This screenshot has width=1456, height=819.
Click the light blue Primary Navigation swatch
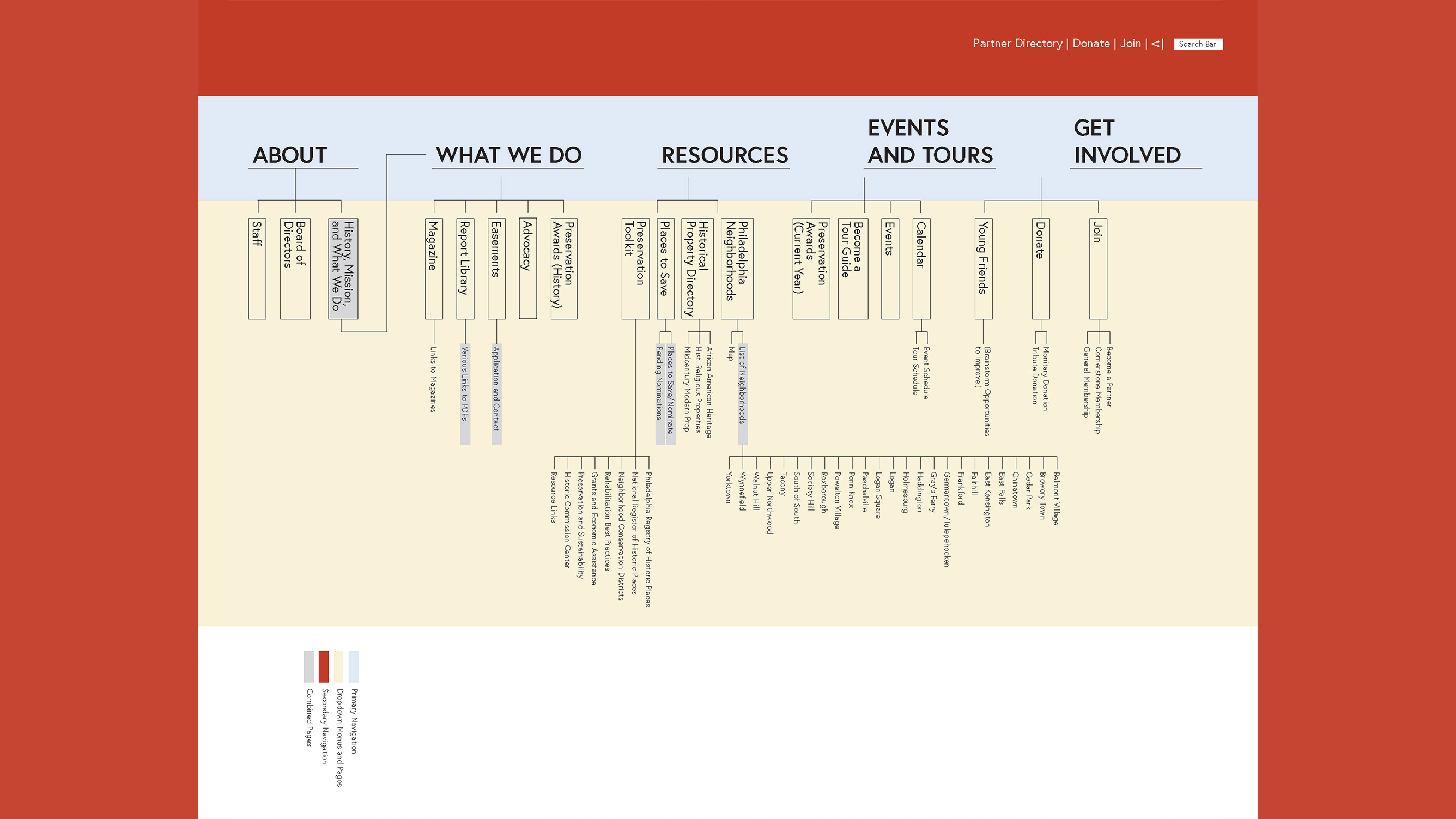click(x=353, y=666)
